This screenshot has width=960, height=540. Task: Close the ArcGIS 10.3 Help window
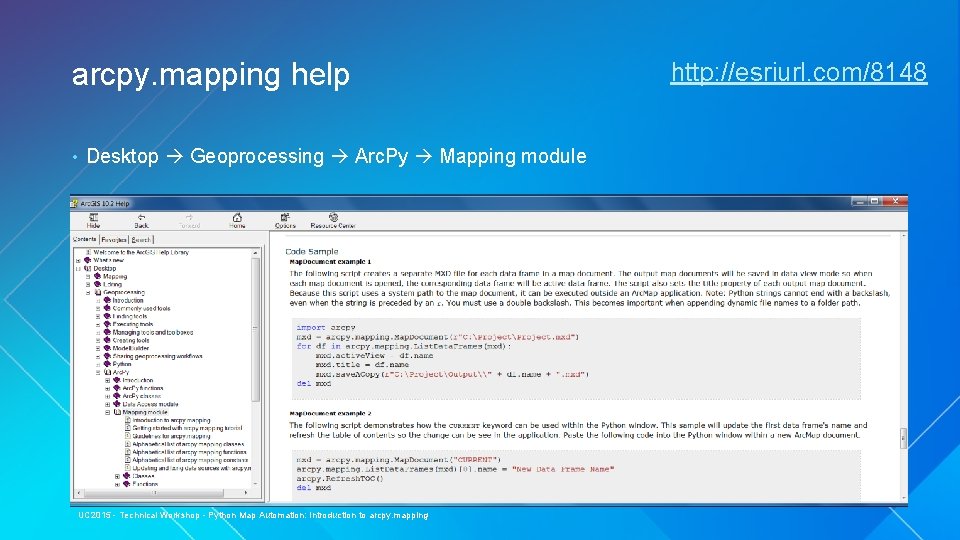coord(895,201)
